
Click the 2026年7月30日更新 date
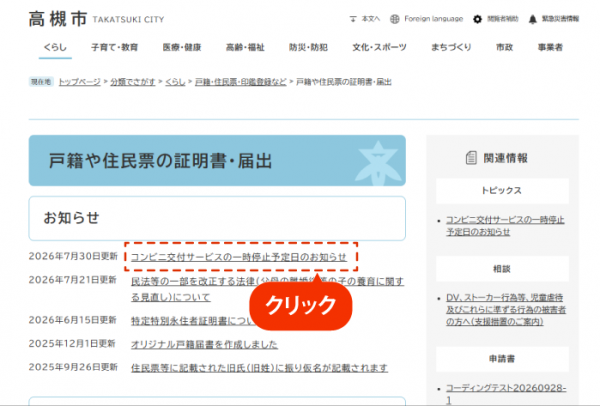coord(73,256)
